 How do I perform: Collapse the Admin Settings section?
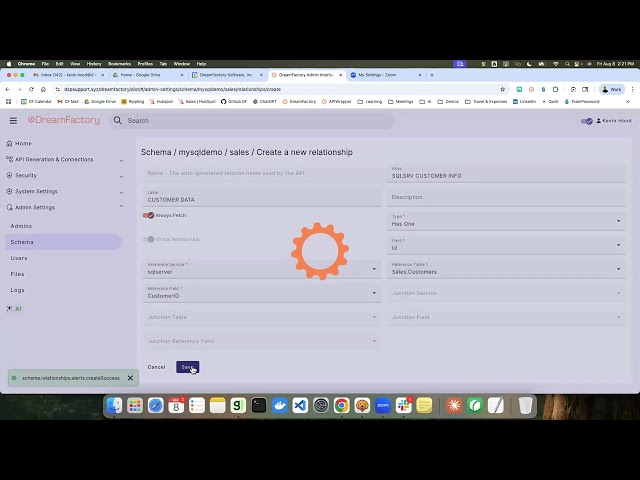pos(64,207)
